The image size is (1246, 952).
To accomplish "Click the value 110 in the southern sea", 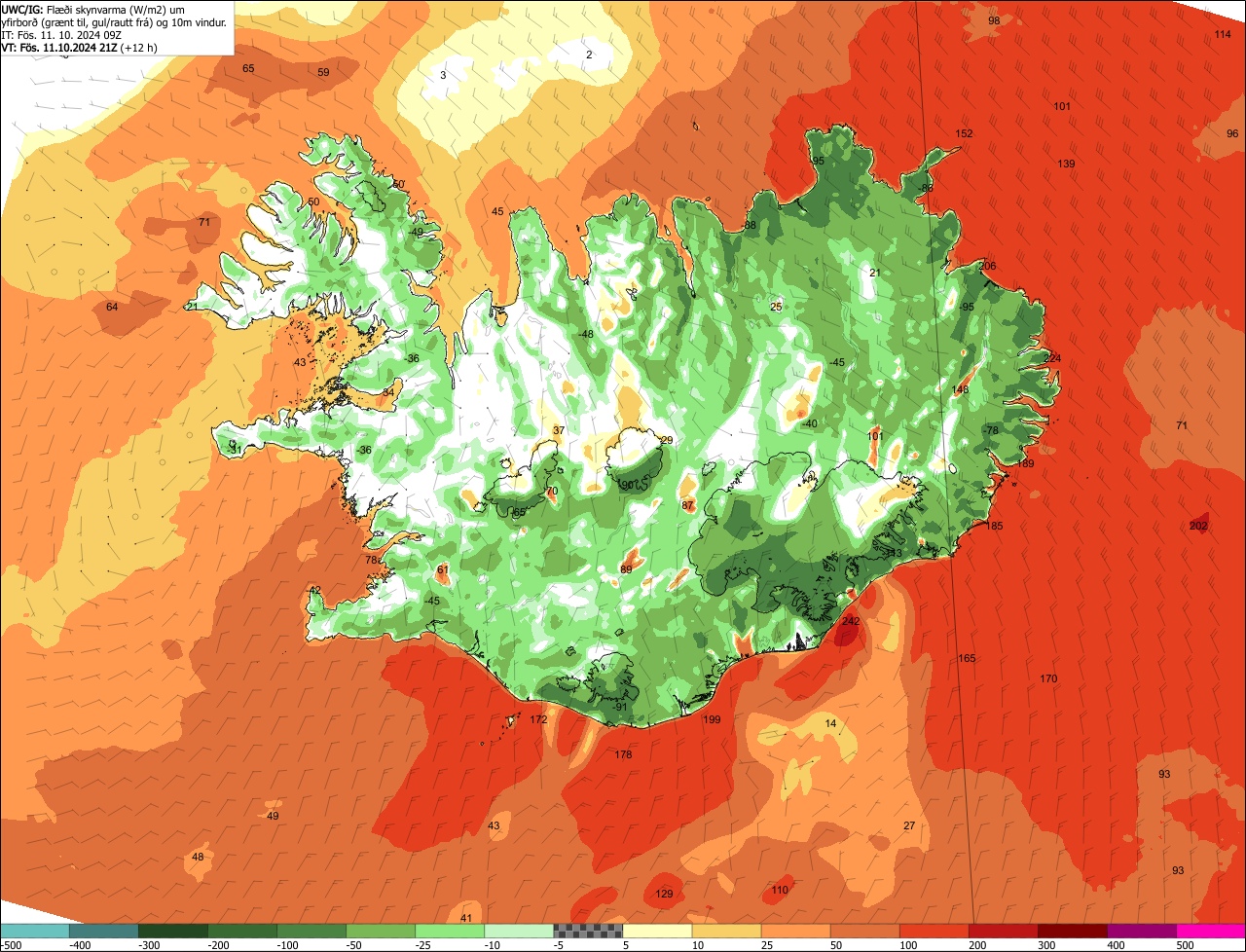I will point(780,891).
